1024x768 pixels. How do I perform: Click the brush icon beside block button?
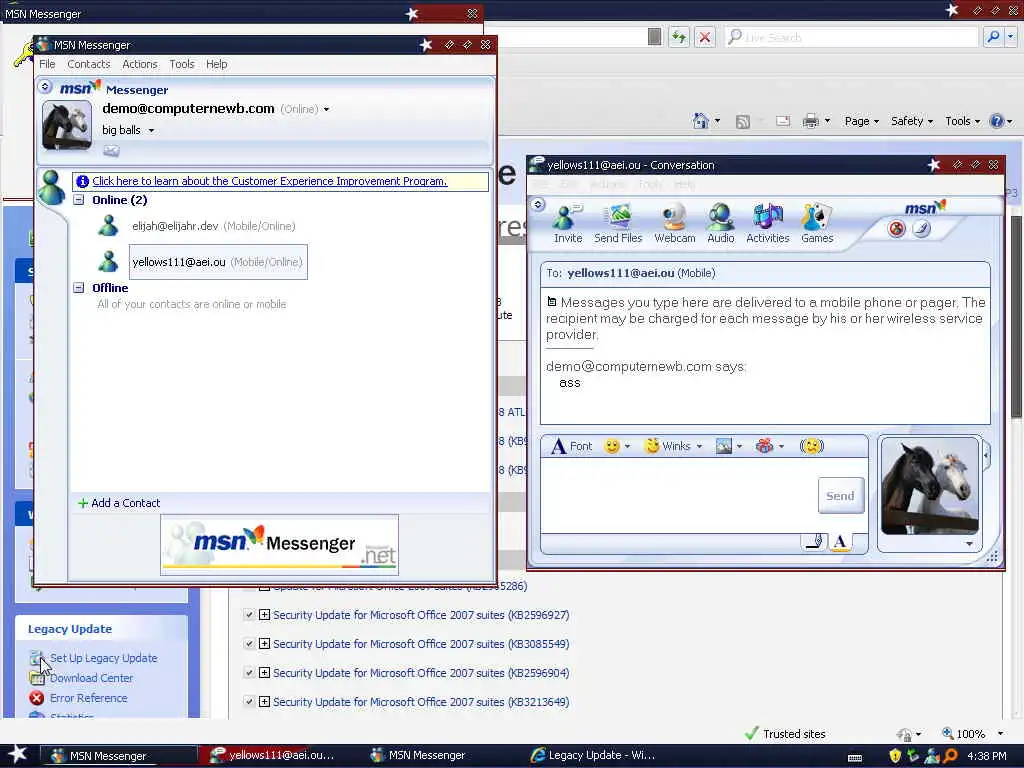(x=921, y=229)
